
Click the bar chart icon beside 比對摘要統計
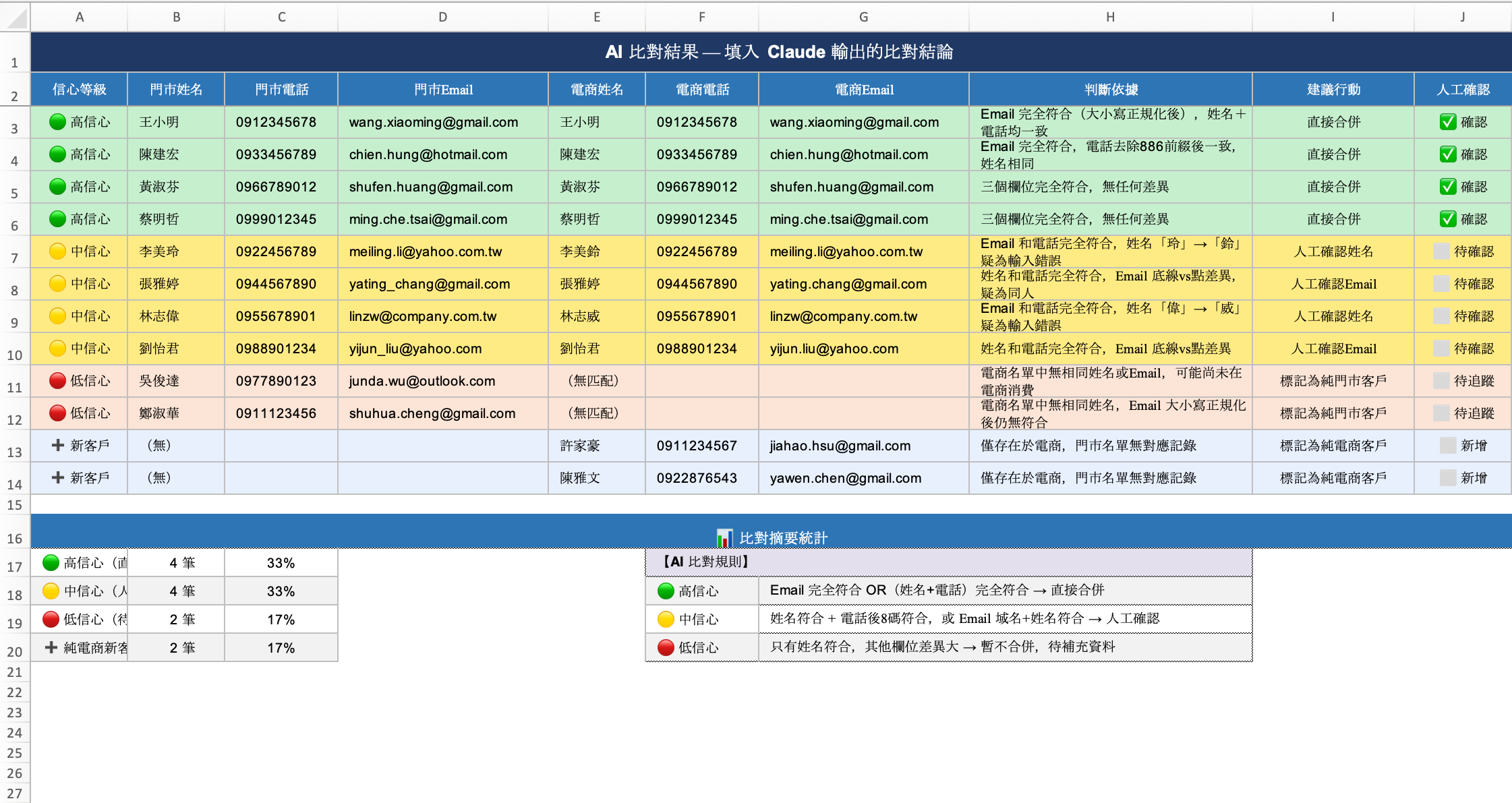coord(724,538)
